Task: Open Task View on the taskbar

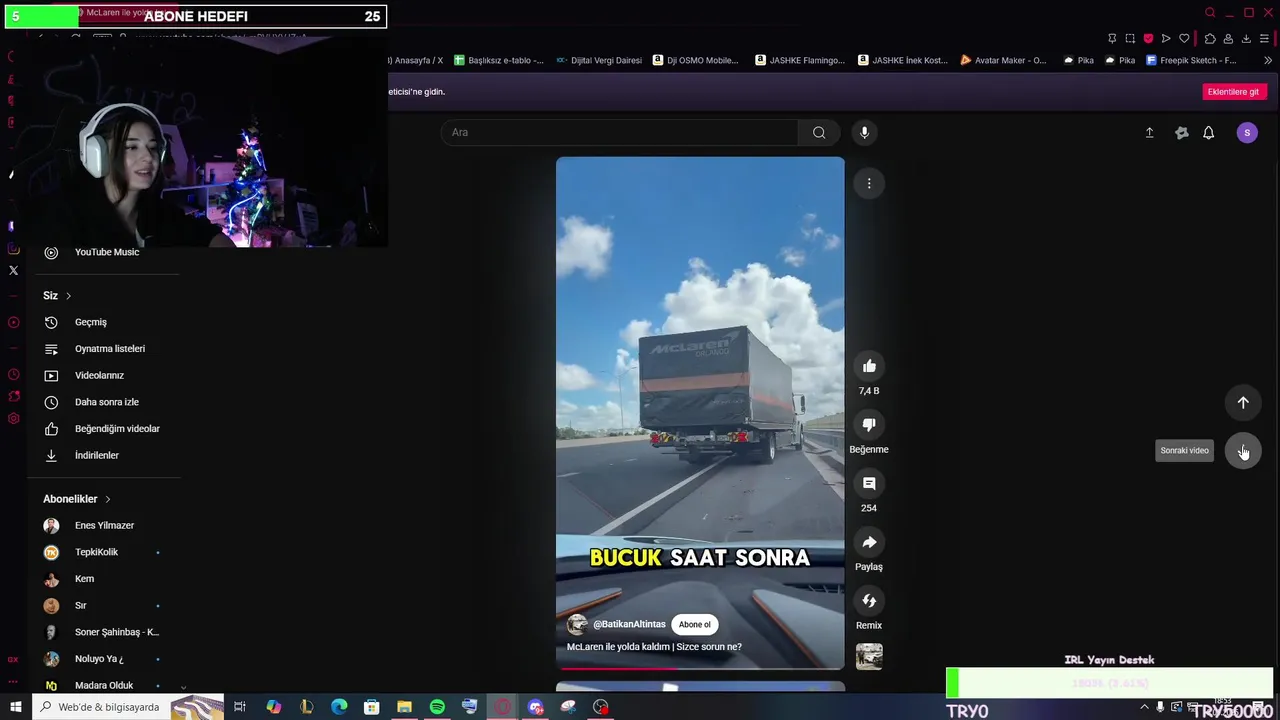Action: click(x=240, y=707)
